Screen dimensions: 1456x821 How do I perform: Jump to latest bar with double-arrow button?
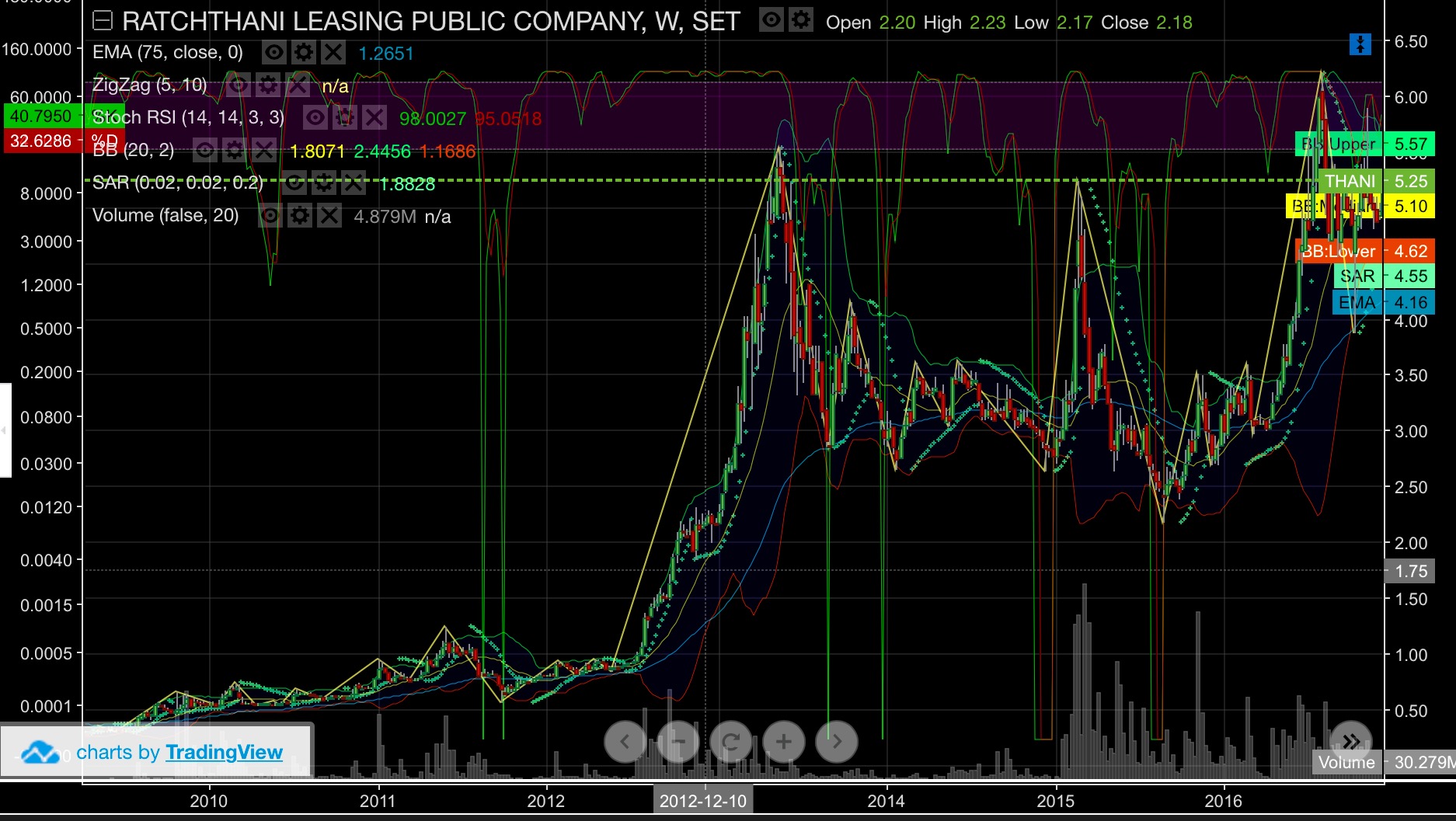tap(1351, 741)
